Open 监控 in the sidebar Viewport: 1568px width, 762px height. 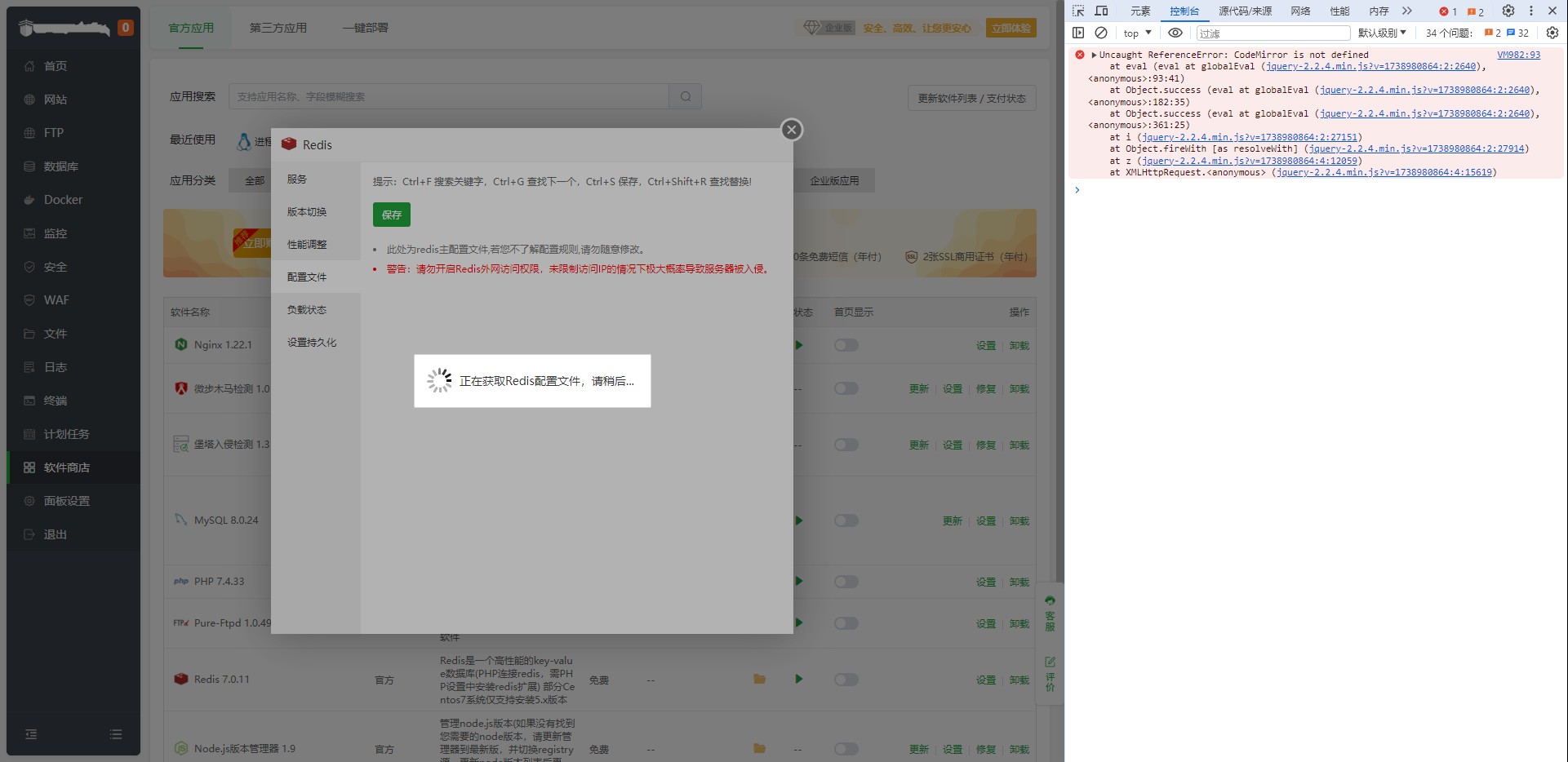[73, 233]
